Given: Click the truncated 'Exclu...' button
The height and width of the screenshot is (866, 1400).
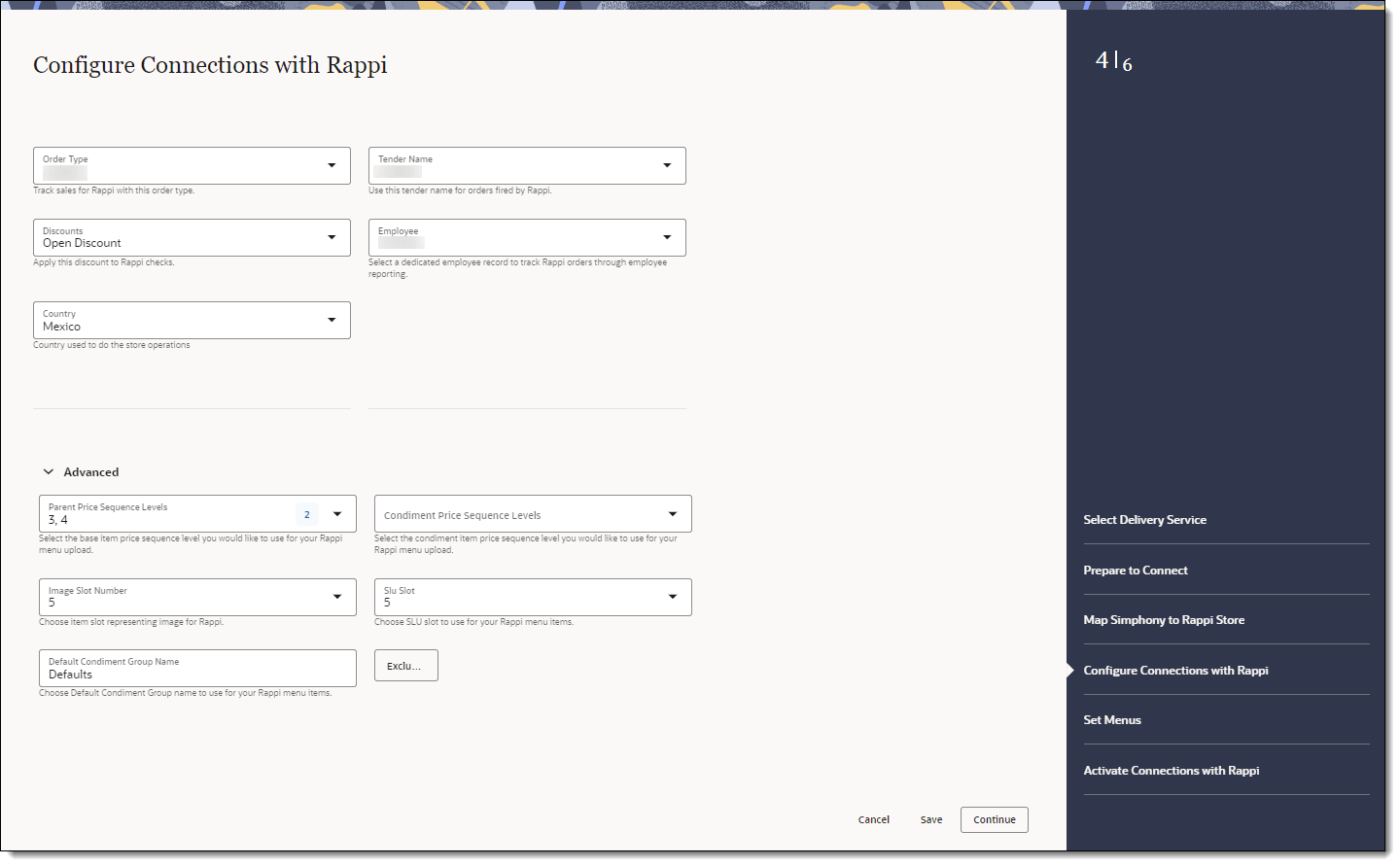Looking at the screenshot, I should 406,666.
